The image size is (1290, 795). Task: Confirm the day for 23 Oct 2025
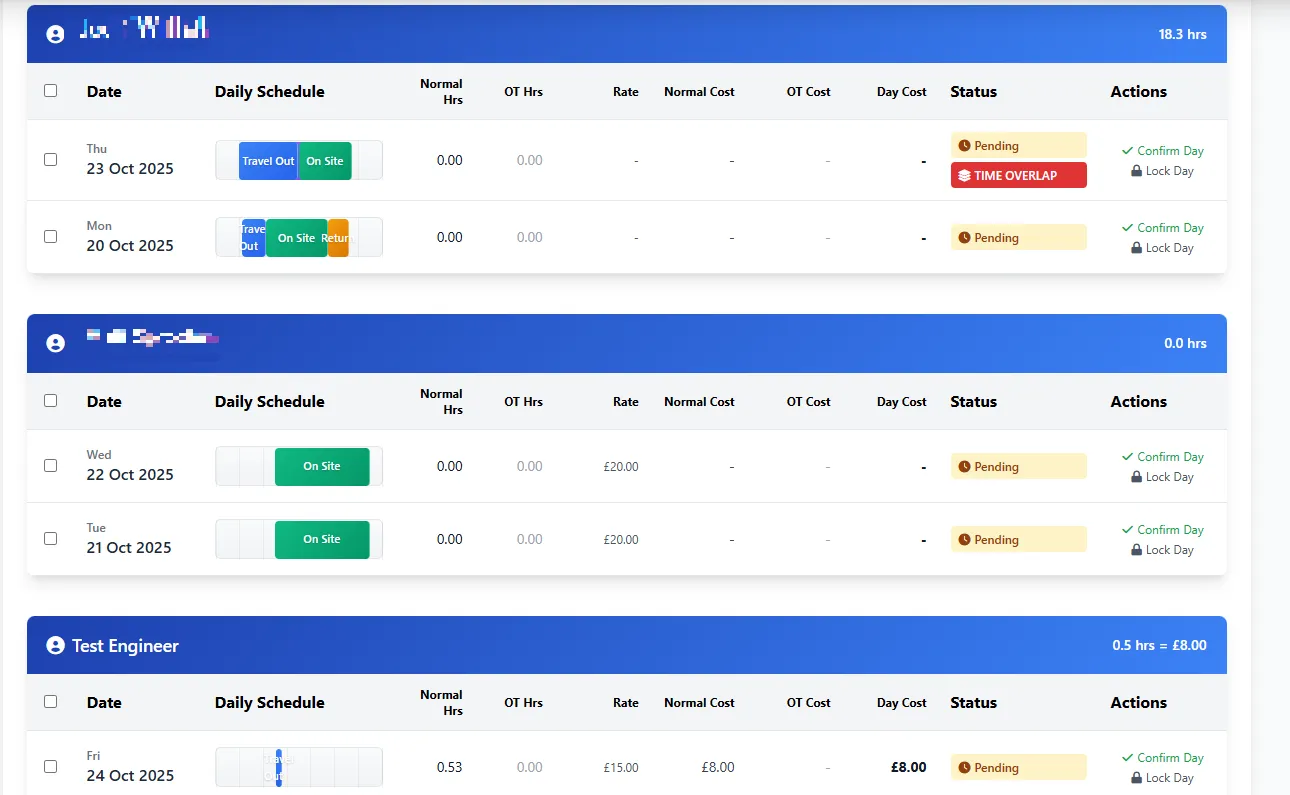(1162, 151)
